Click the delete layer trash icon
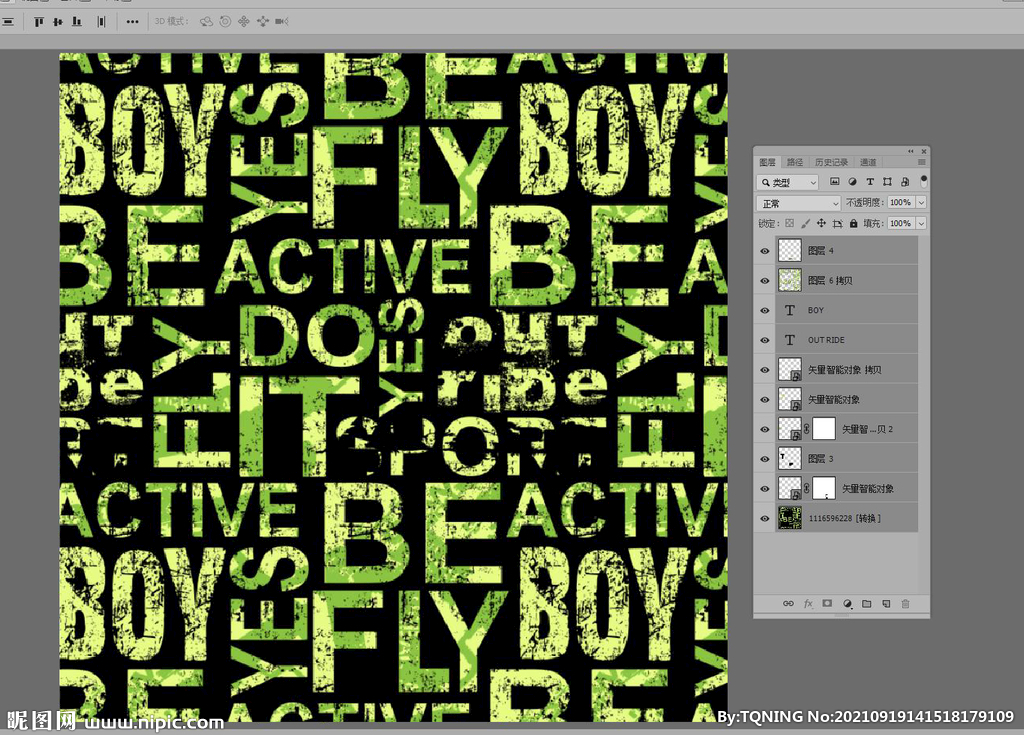 coord(906,604)
